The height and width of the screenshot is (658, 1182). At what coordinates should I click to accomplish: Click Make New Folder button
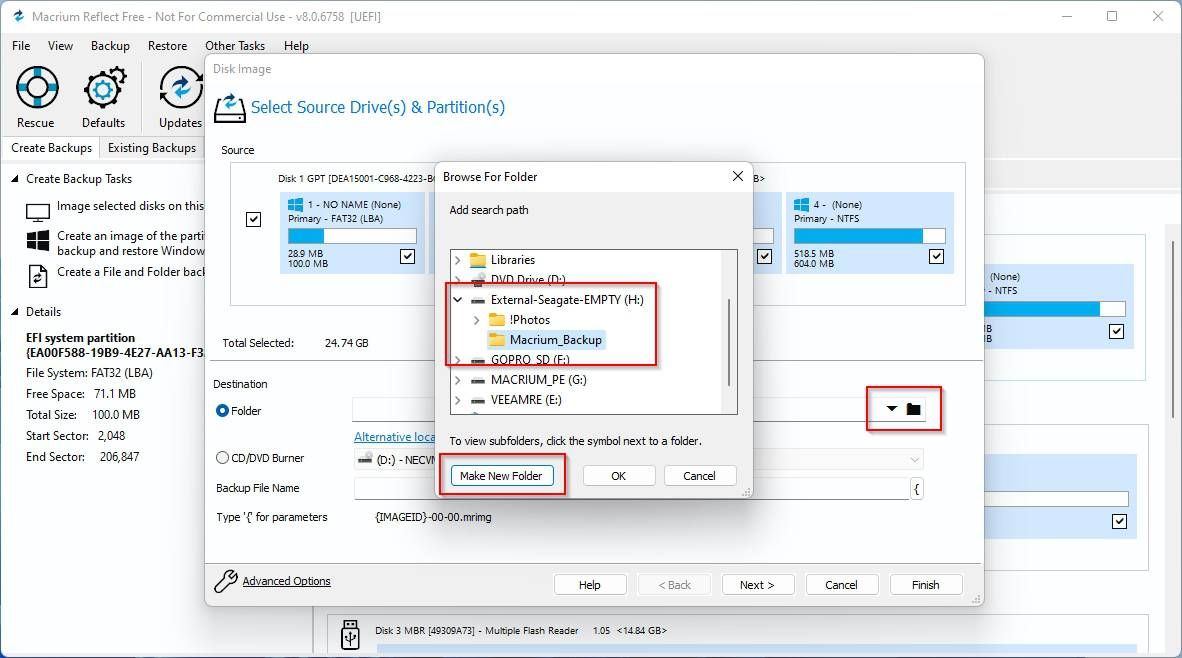[501, 476]
